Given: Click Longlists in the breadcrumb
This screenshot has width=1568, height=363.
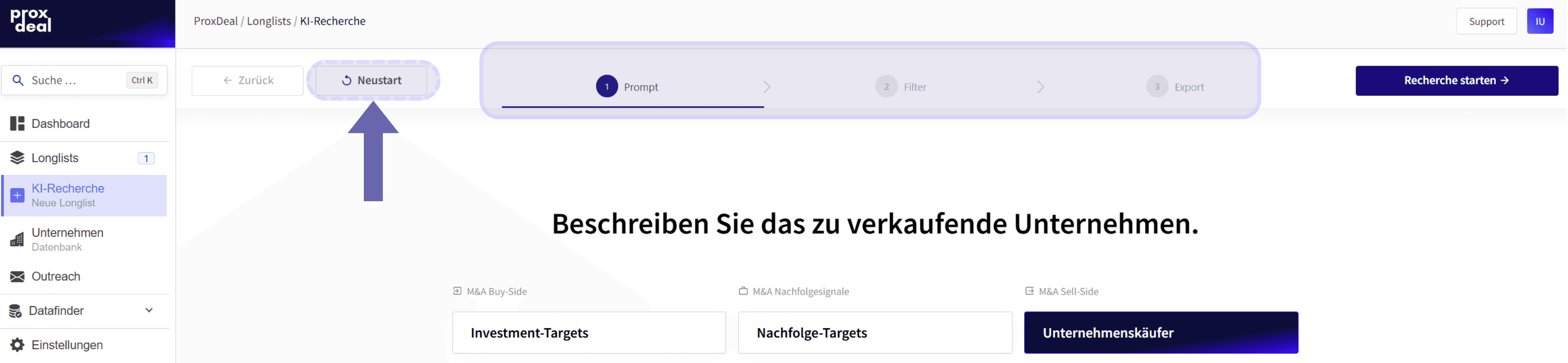Looking at the screenshot, I should (268, 21).
